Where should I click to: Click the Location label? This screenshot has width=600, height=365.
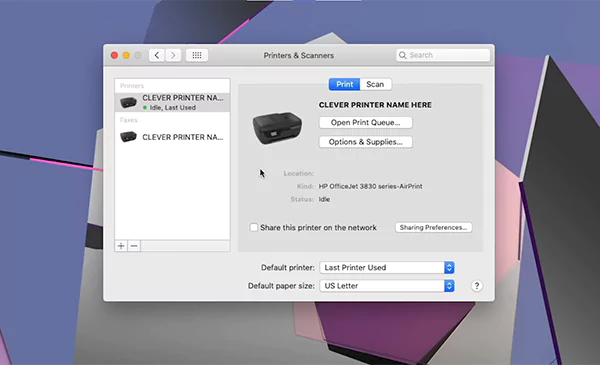[x=298, y=173]
